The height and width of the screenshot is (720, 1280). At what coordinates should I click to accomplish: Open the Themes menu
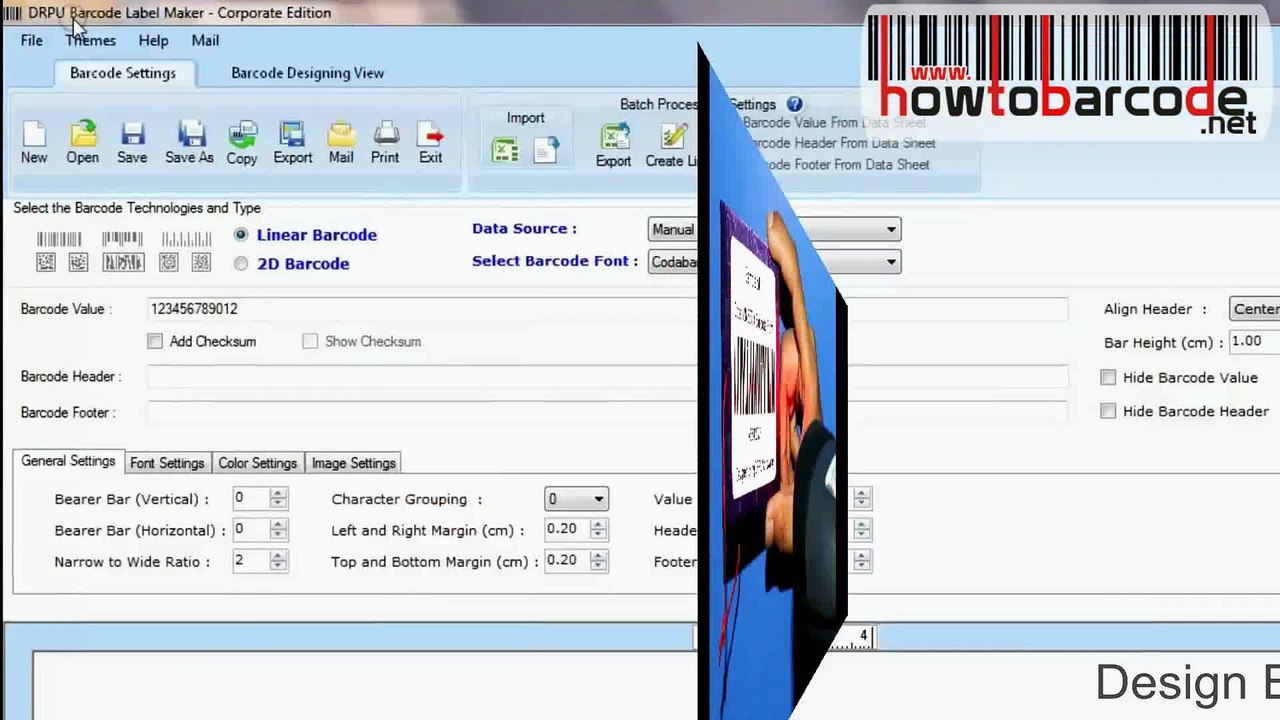[x=91, y=40]
